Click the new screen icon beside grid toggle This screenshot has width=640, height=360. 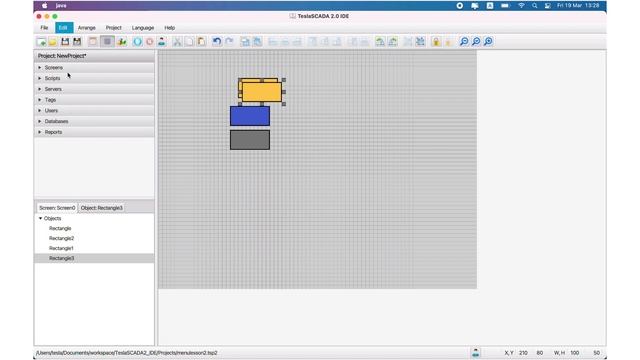pos(93,42)
